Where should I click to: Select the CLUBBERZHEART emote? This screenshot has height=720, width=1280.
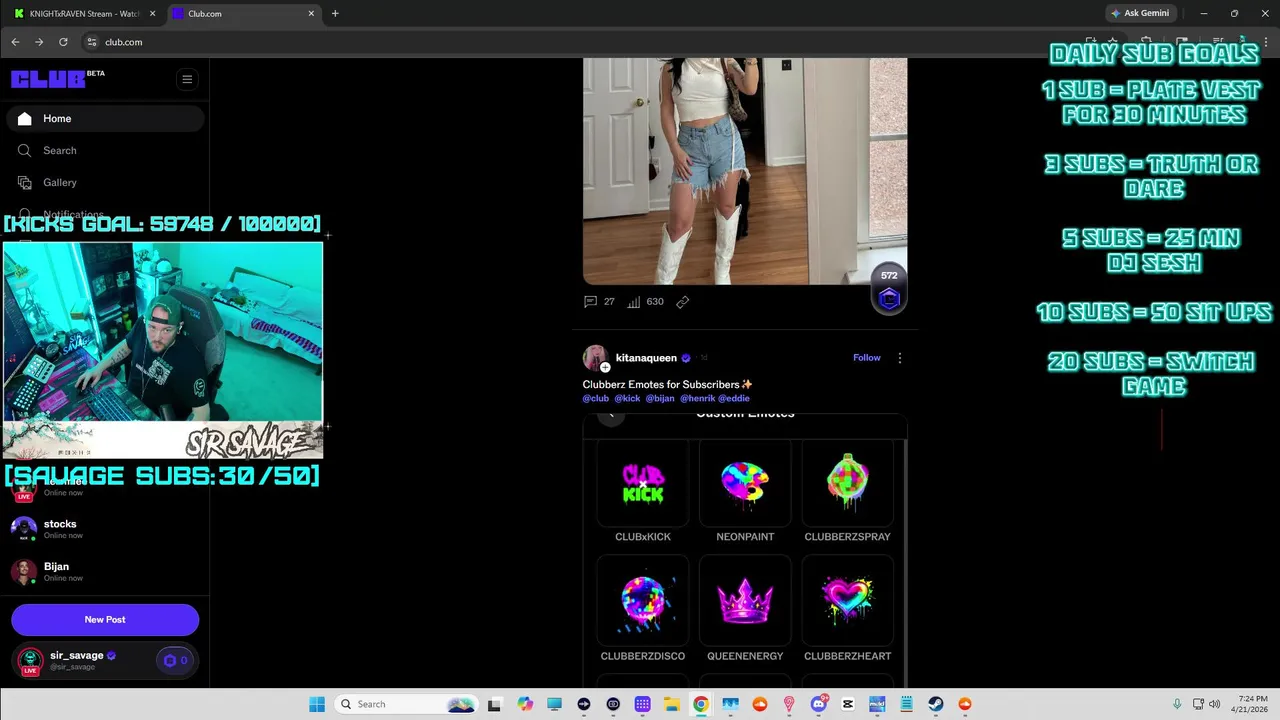[x=847, y=600]
